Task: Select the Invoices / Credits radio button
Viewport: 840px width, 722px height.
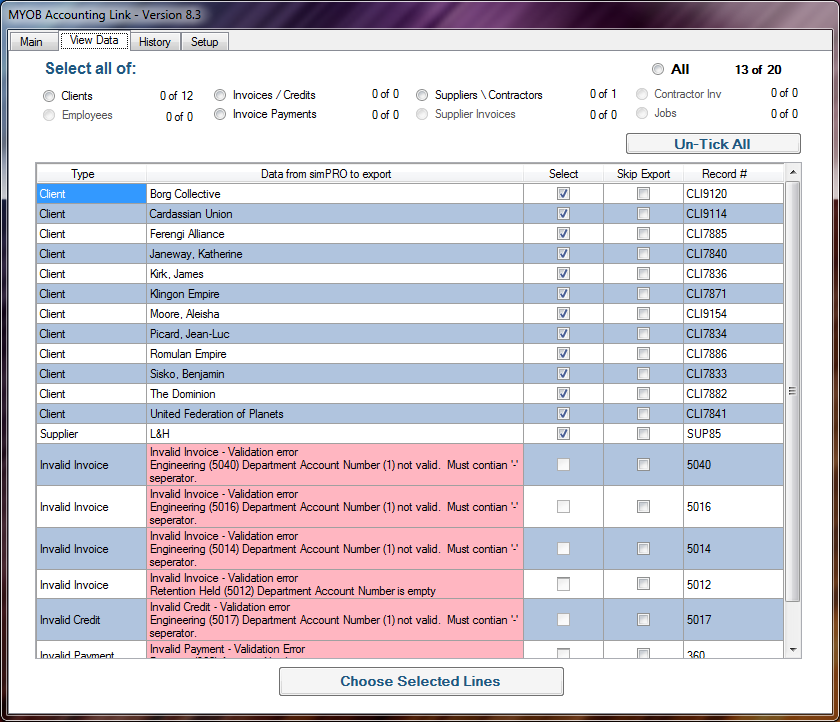Action: (x=220, y=95)
